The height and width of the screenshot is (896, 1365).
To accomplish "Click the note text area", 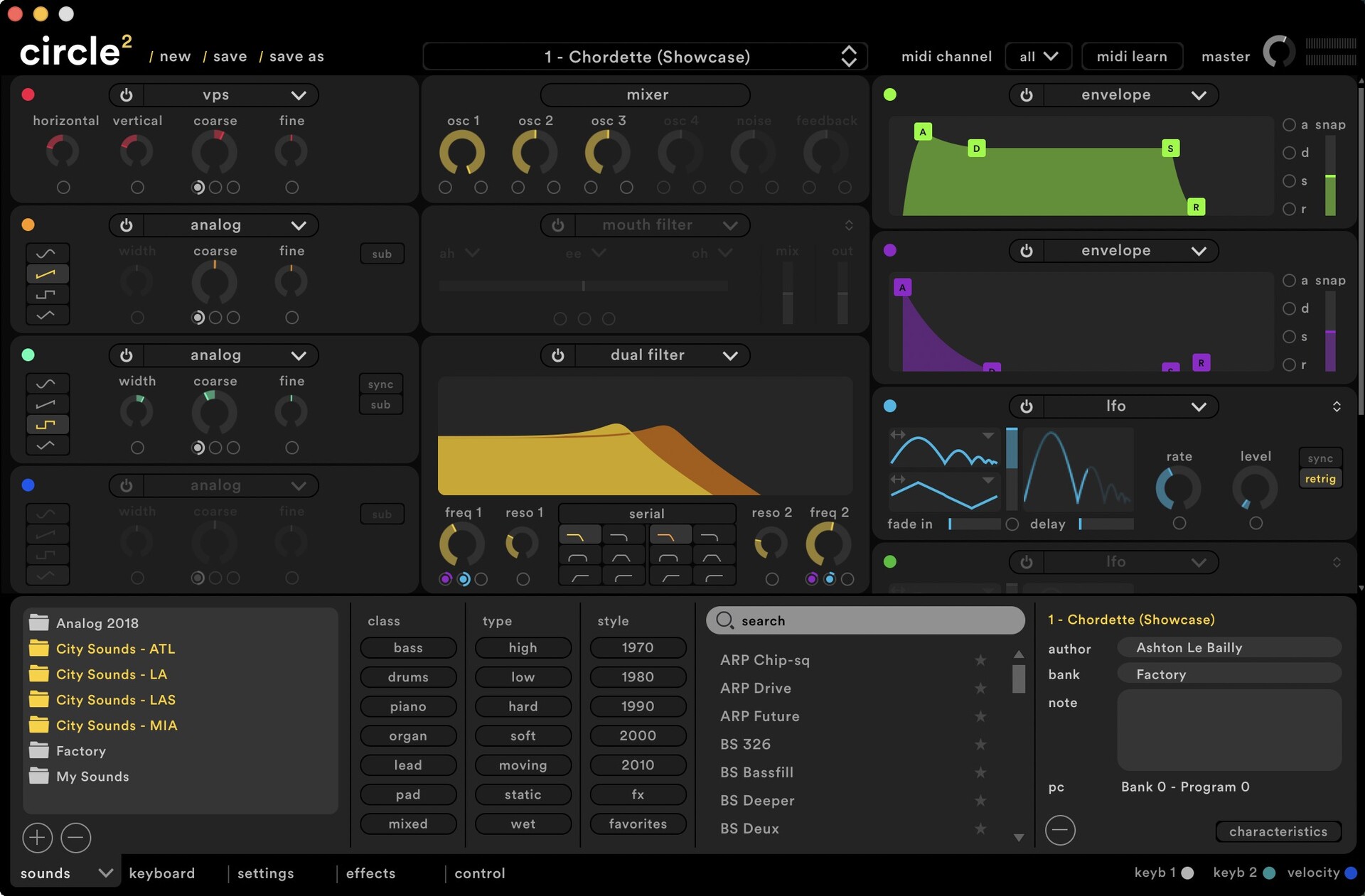I will click(1229, 730).
